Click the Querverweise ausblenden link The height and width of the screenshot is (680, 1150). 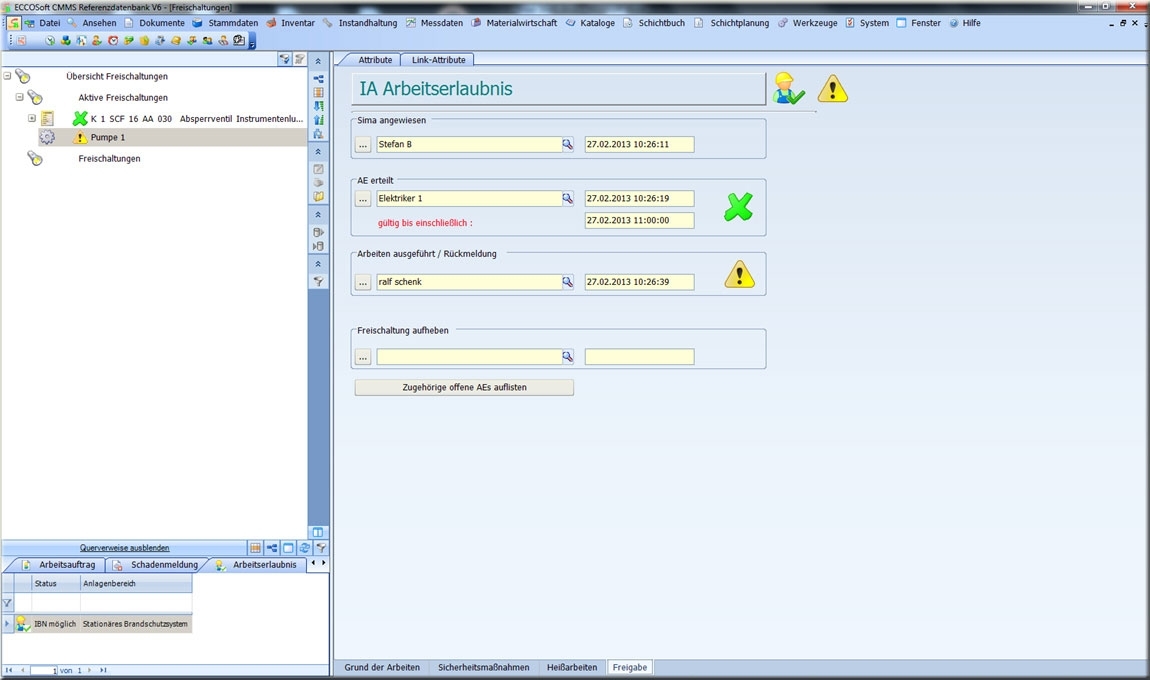point(125,548)
